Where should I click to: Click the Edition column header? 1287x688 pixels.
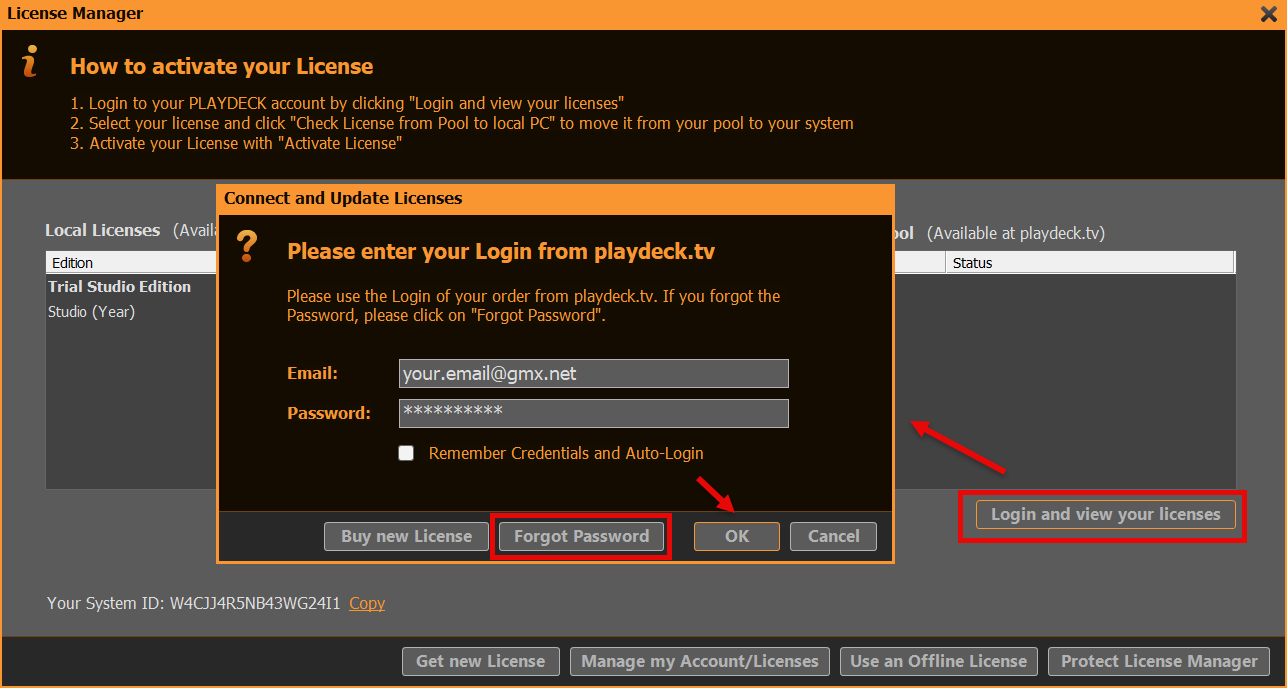131,263
